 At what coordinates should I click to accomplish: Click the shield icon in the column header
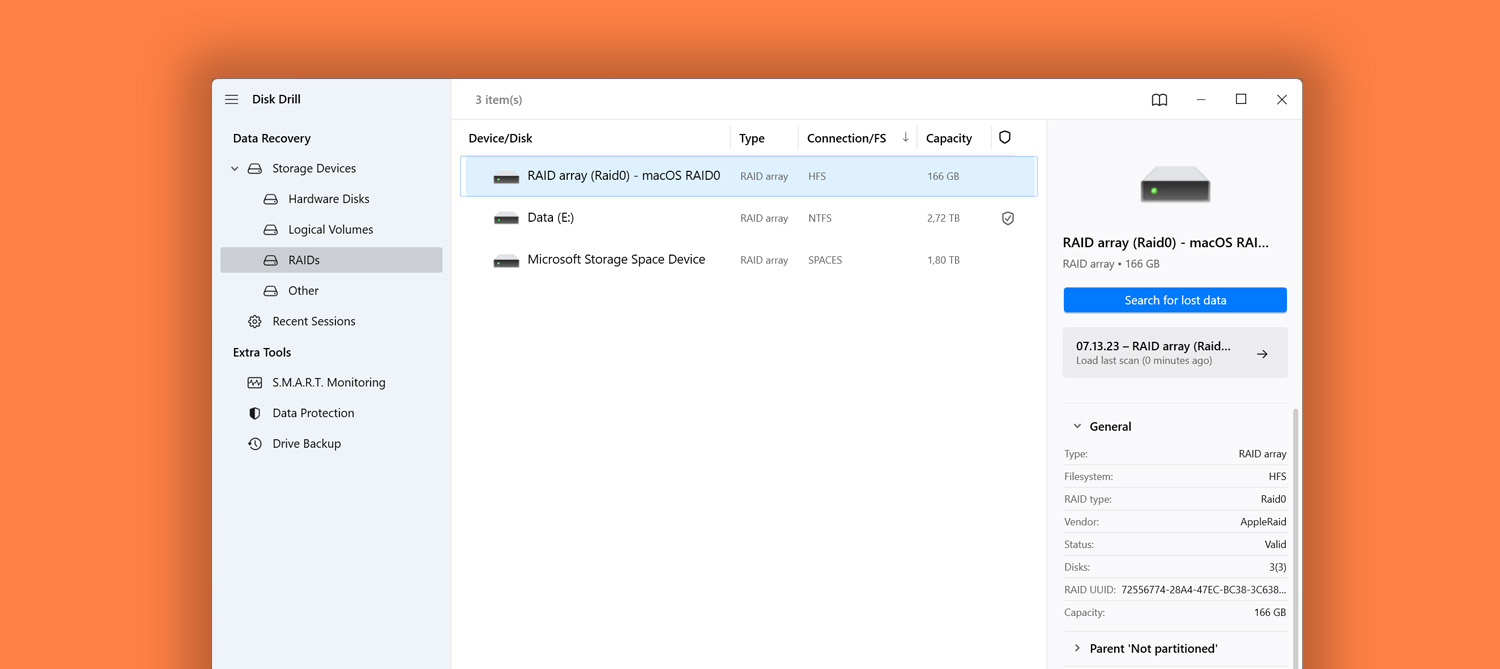(x=1004, y=137)
